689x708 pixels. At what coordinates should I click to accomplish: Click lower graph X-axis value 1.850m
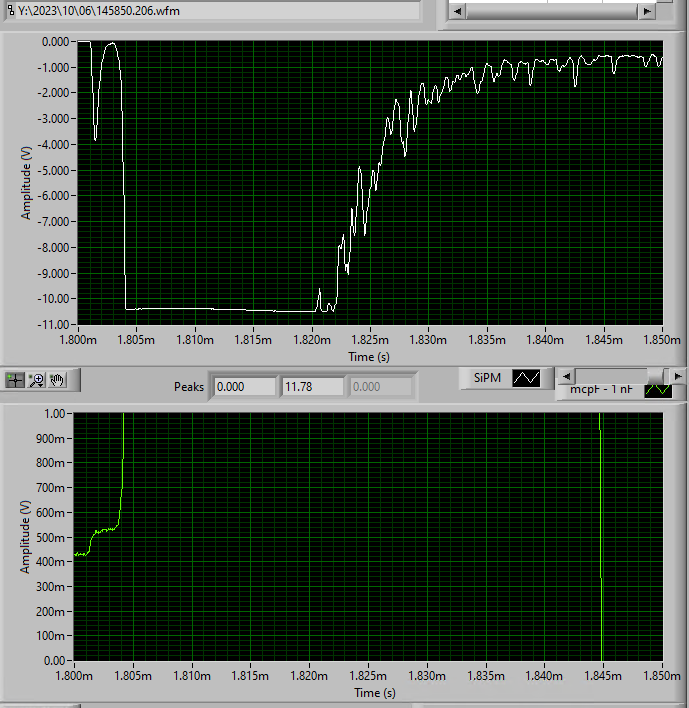[661, 676]
